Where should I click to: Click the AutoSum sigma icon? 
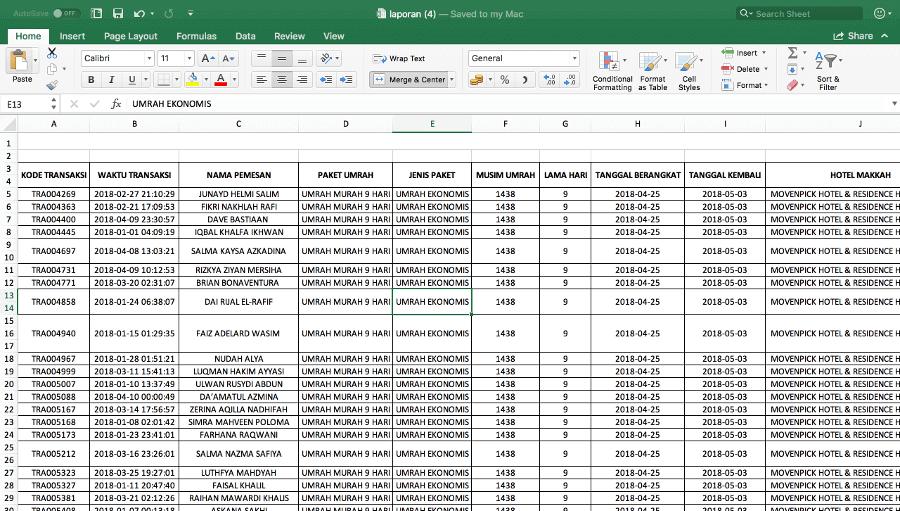coord(792,53)
